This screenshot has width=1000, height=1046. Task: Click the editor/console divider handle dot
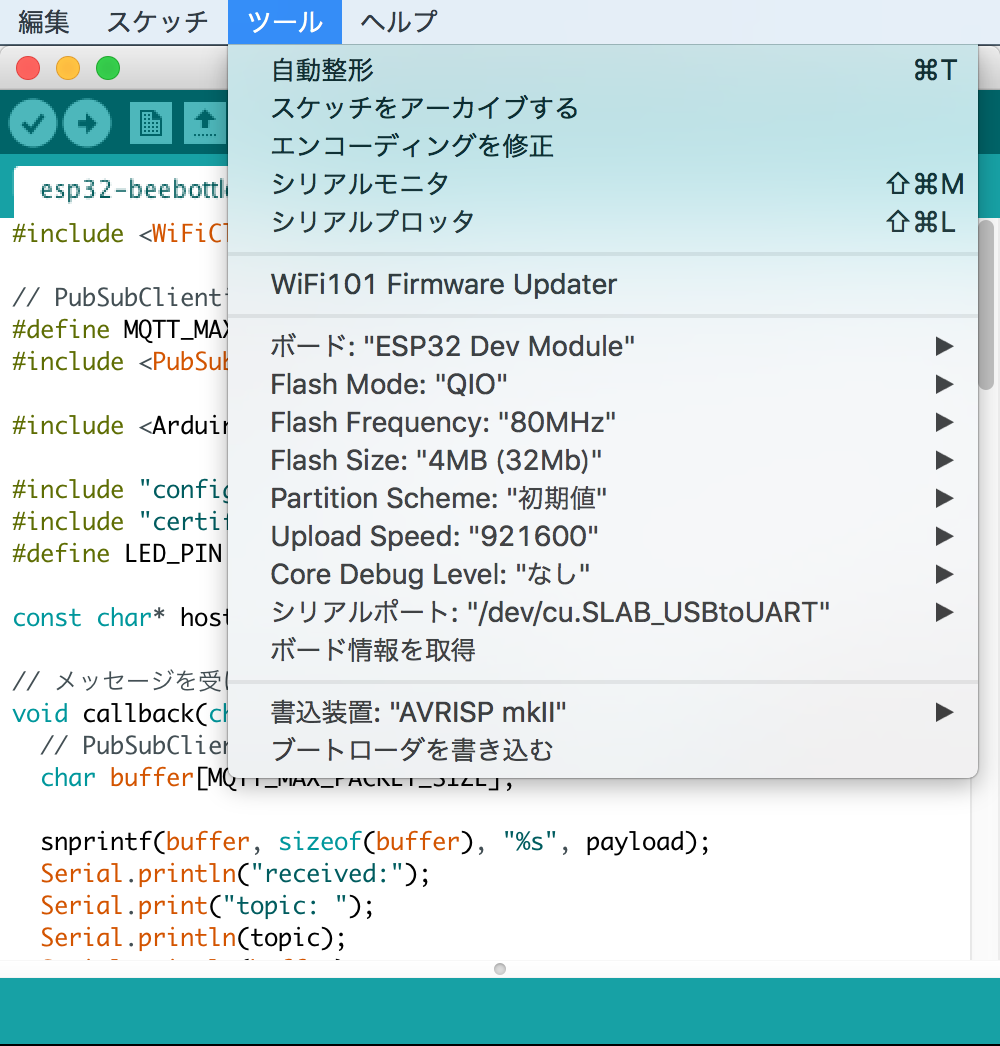(500, 969)
